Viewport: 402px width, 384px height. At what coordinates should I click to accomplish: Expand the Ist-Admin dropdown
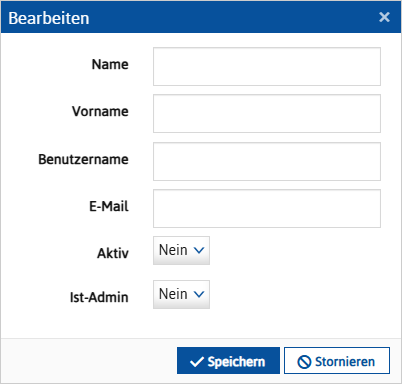(x=181, y=294)
